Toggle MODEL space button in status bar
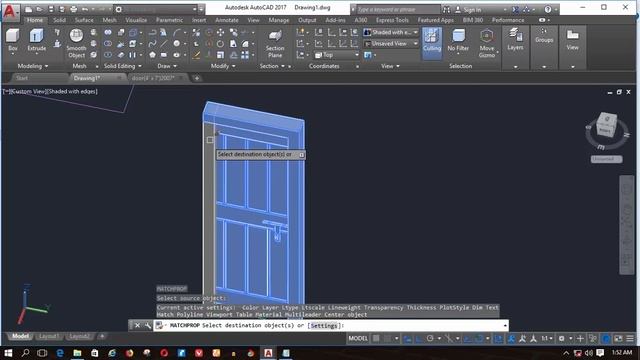This screenshot has height=360, width=640. (358, 338)
